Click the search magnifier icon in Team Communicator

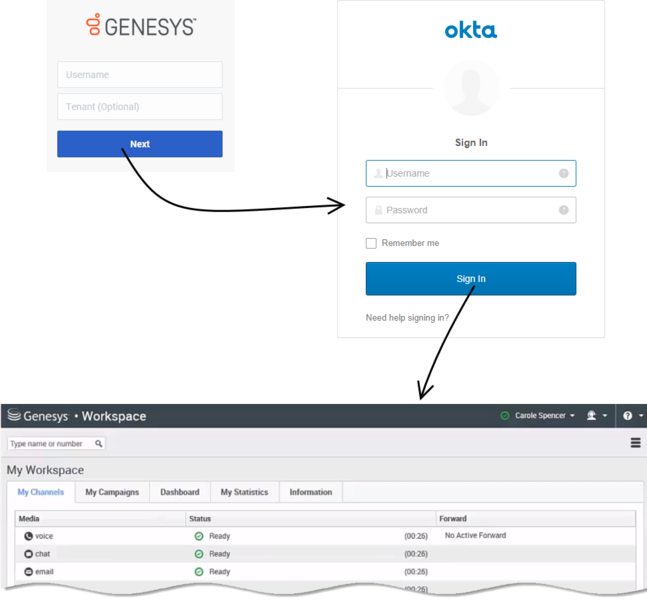click(99, 444)
